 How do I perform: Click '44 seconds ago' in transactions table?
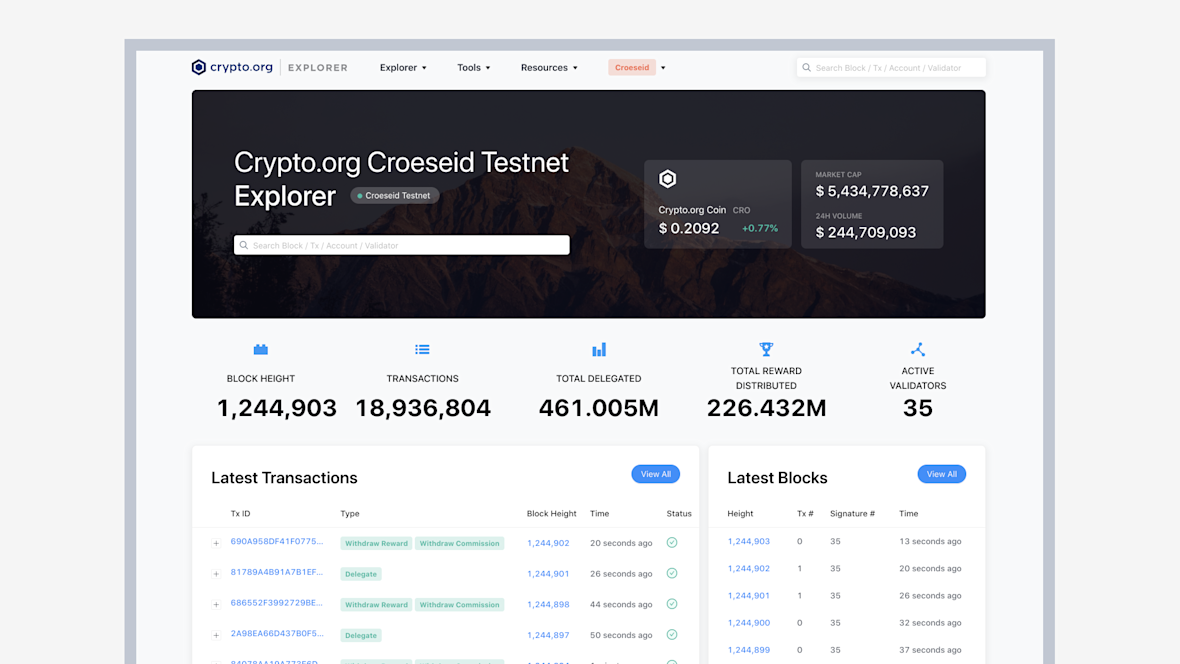point(621,605)
